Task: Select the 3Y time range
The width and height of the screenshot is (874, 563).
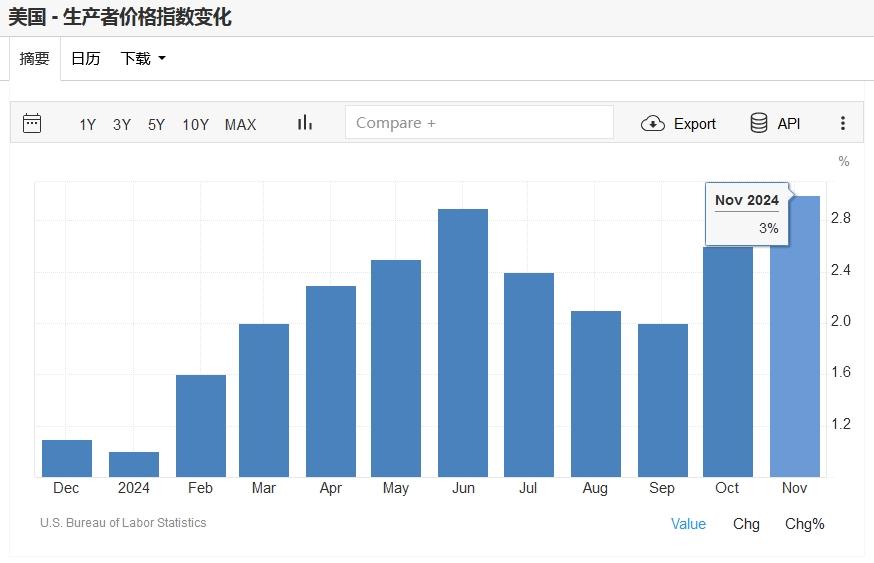Action: 122,124
